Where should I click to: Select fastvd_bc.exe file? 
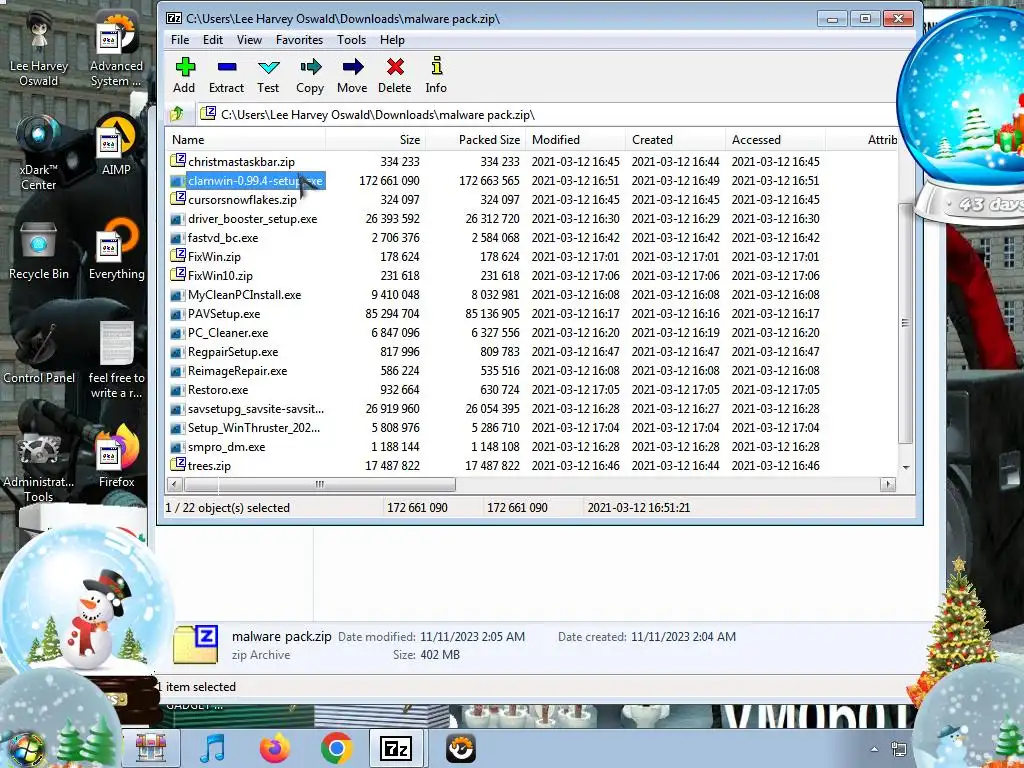223,238
